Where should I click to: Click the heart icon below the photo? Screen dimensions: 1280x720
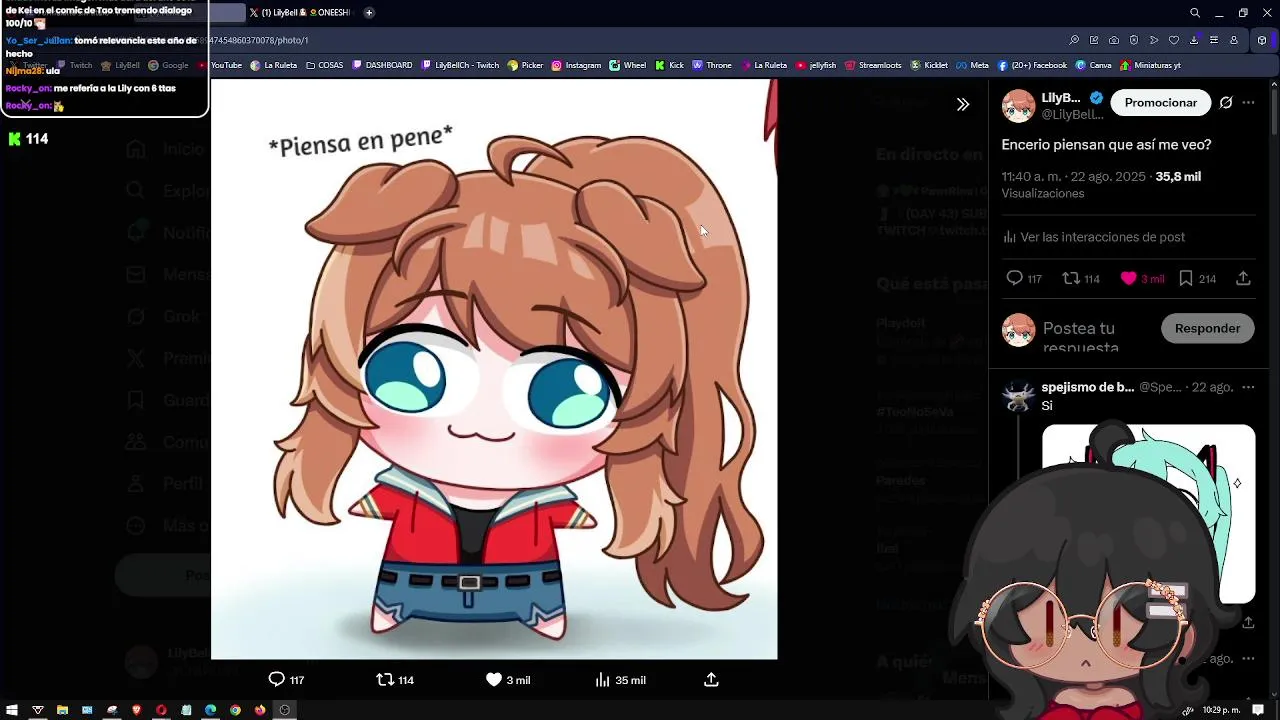coord(493,679)
